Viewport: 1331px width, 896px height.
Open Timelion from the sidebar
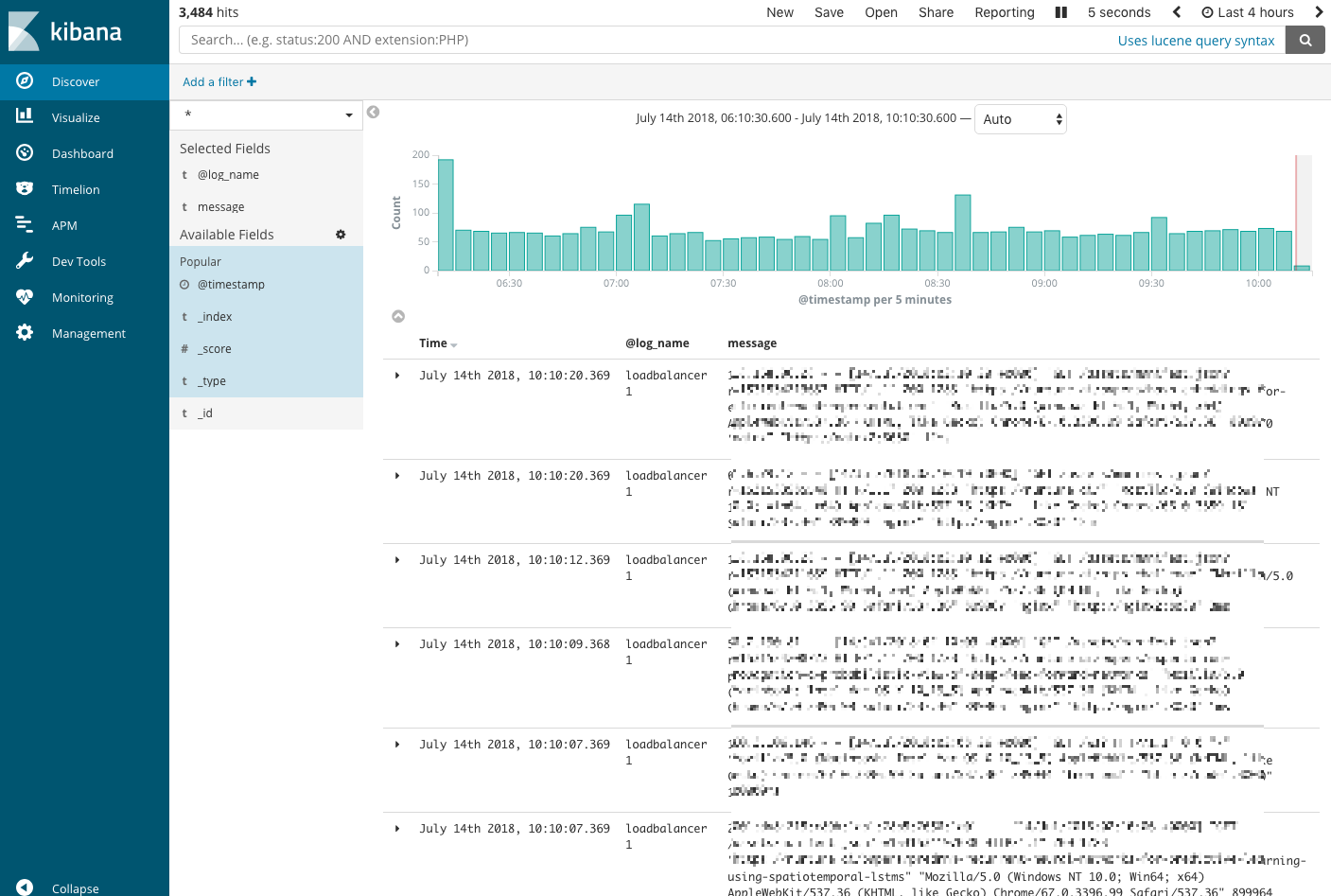(x=25, y=188)
